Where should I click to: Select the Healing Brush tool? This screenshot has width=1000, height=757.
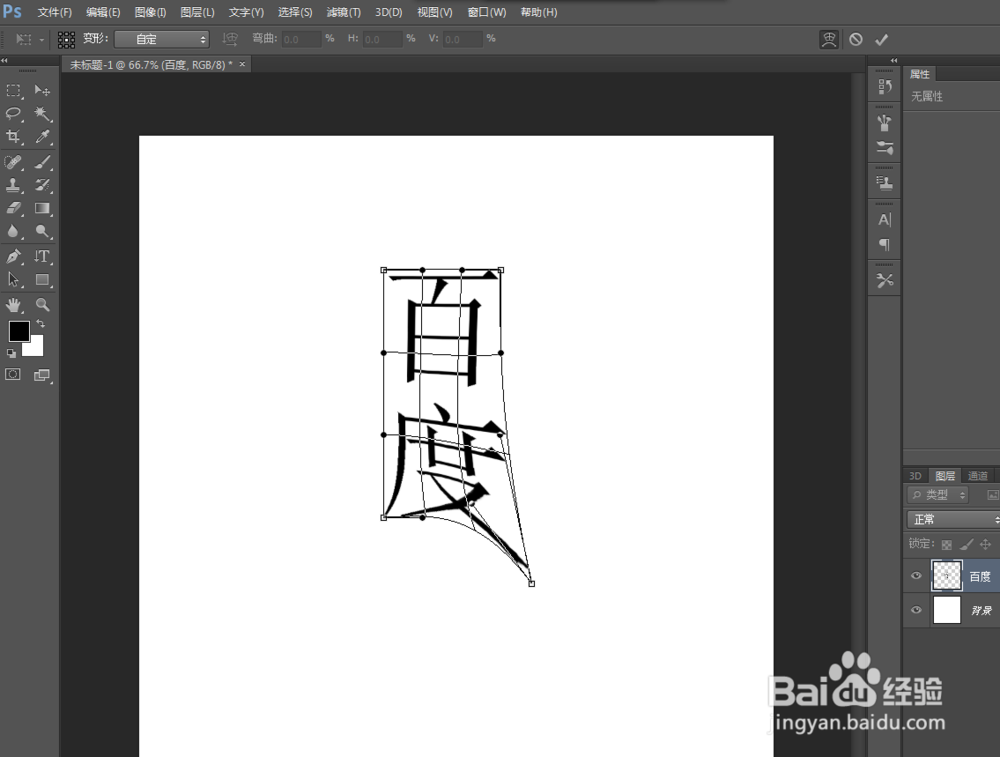point(13,162)
